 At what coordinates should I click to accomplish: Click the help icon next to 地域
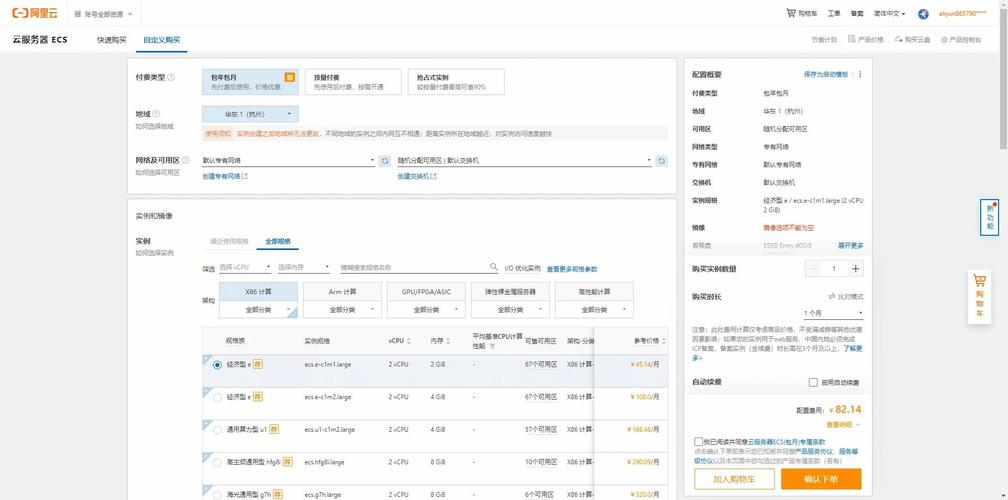click(156, 114)
